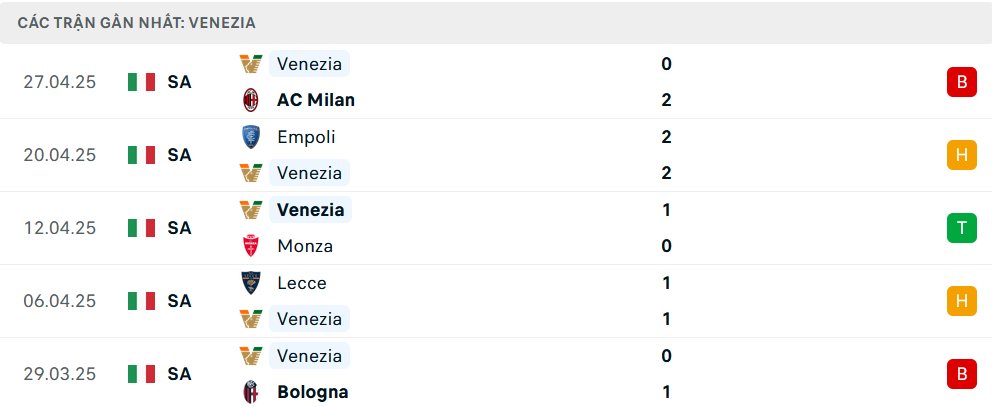The image size is (992, 407).
Task: Click Italy flag in the 20.04.25 row
Action: coord(142,155)
